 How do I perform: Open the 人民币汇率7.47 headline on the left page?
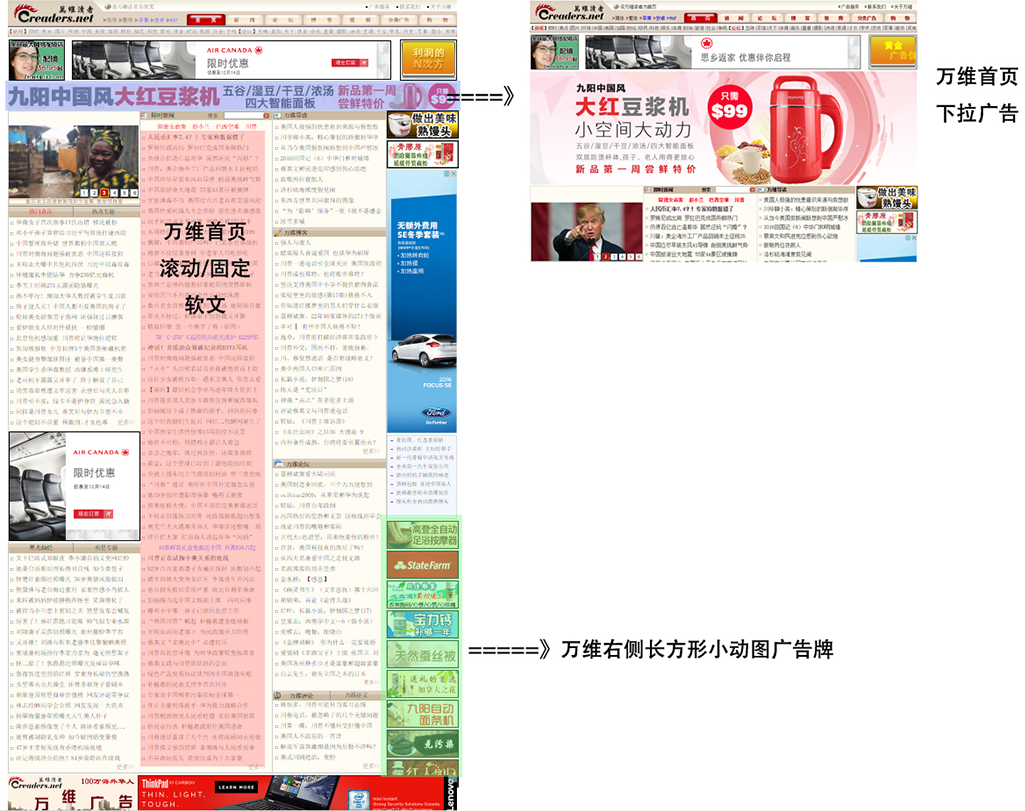click(196, 137)
